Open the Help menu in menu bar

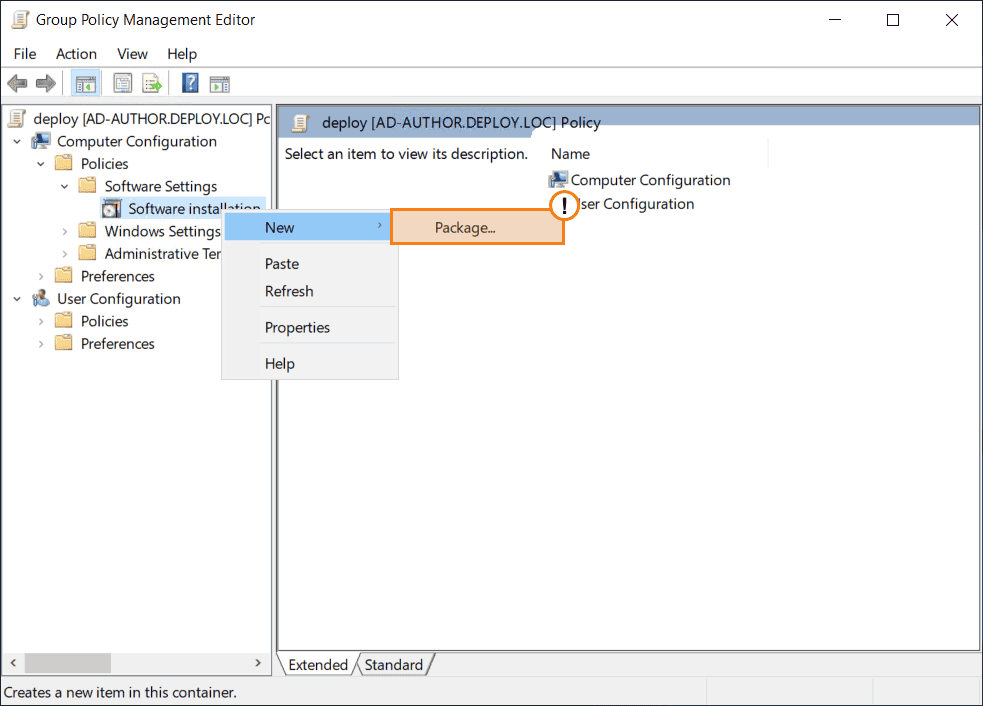point(182,54)
